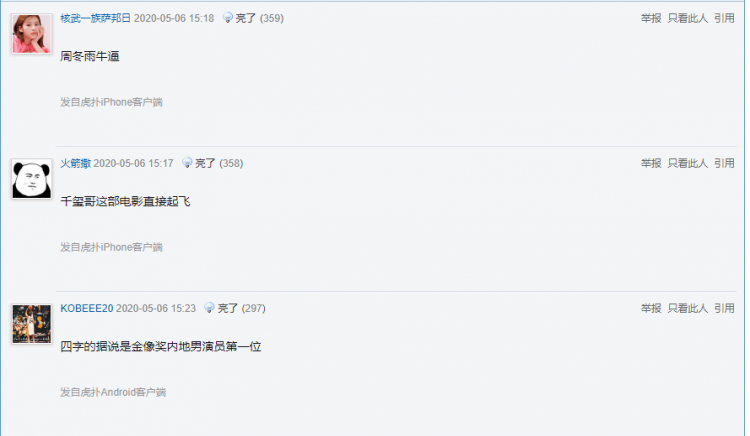The image size is (750, 436).
Task: Filter to only 火箭徽's posts with 只看此人
Action: point(688,163)
